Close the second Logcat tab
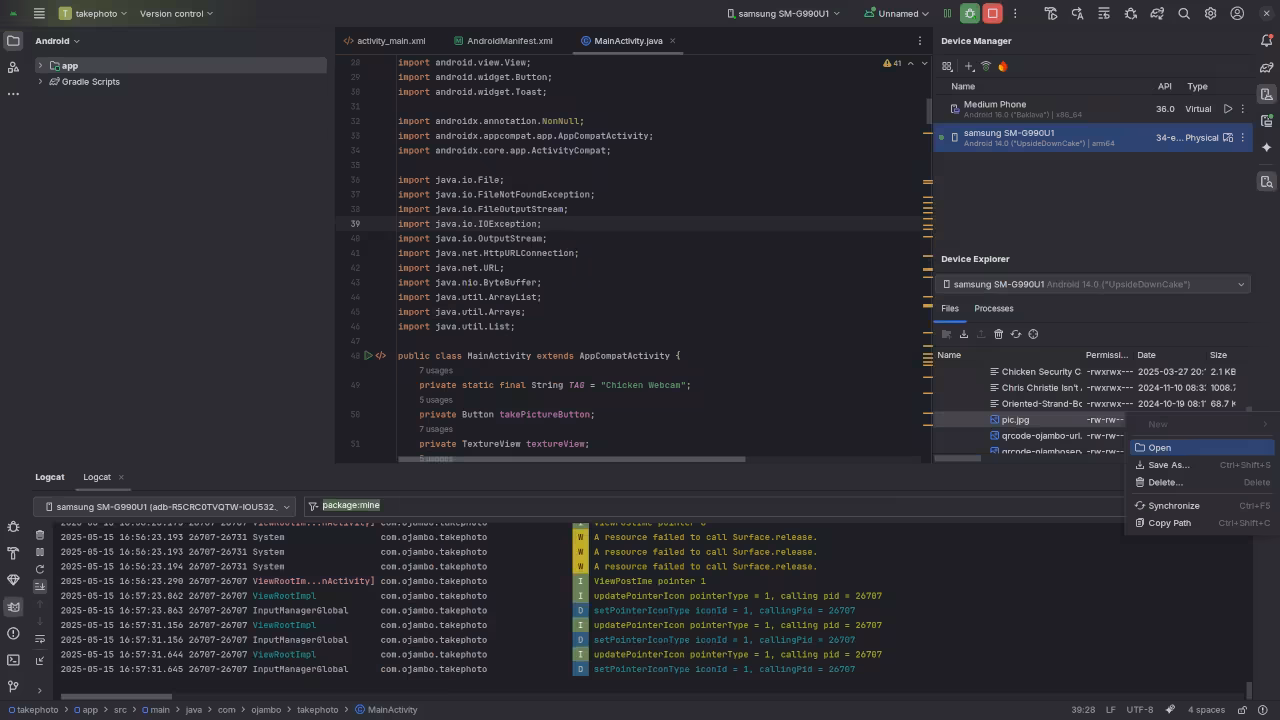Image resolution: width=1280 pixels, height=720 pixels. [121, 477]
